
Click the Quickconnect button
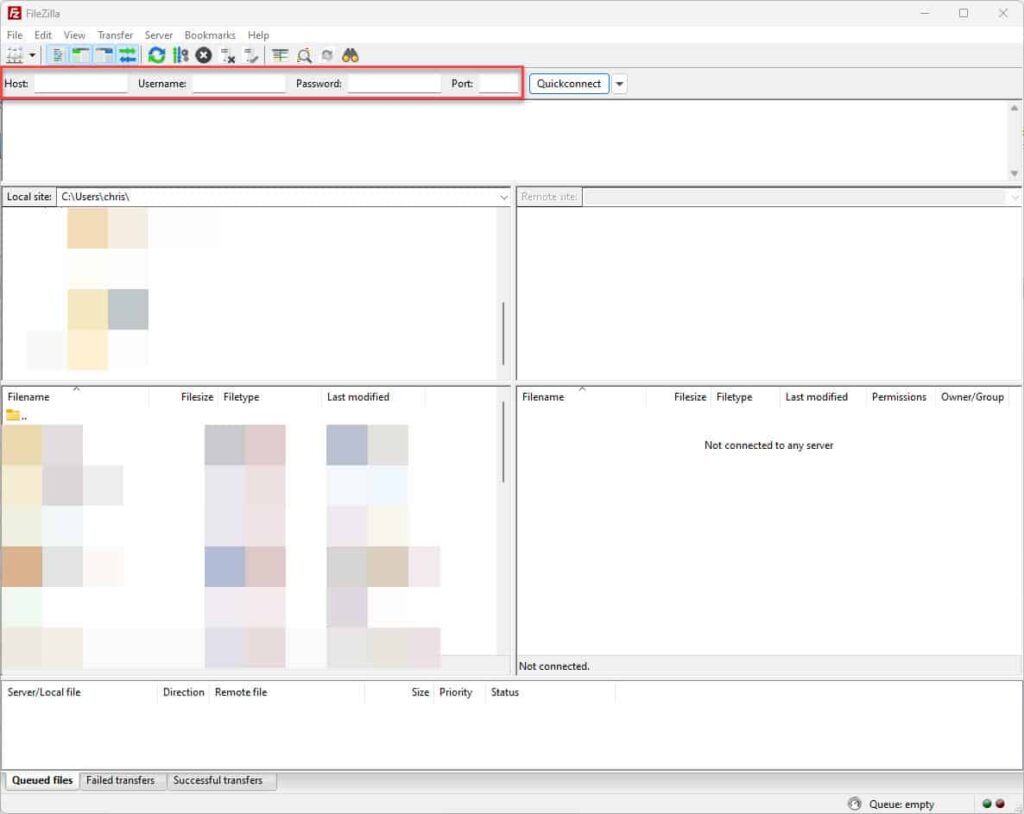569,84
